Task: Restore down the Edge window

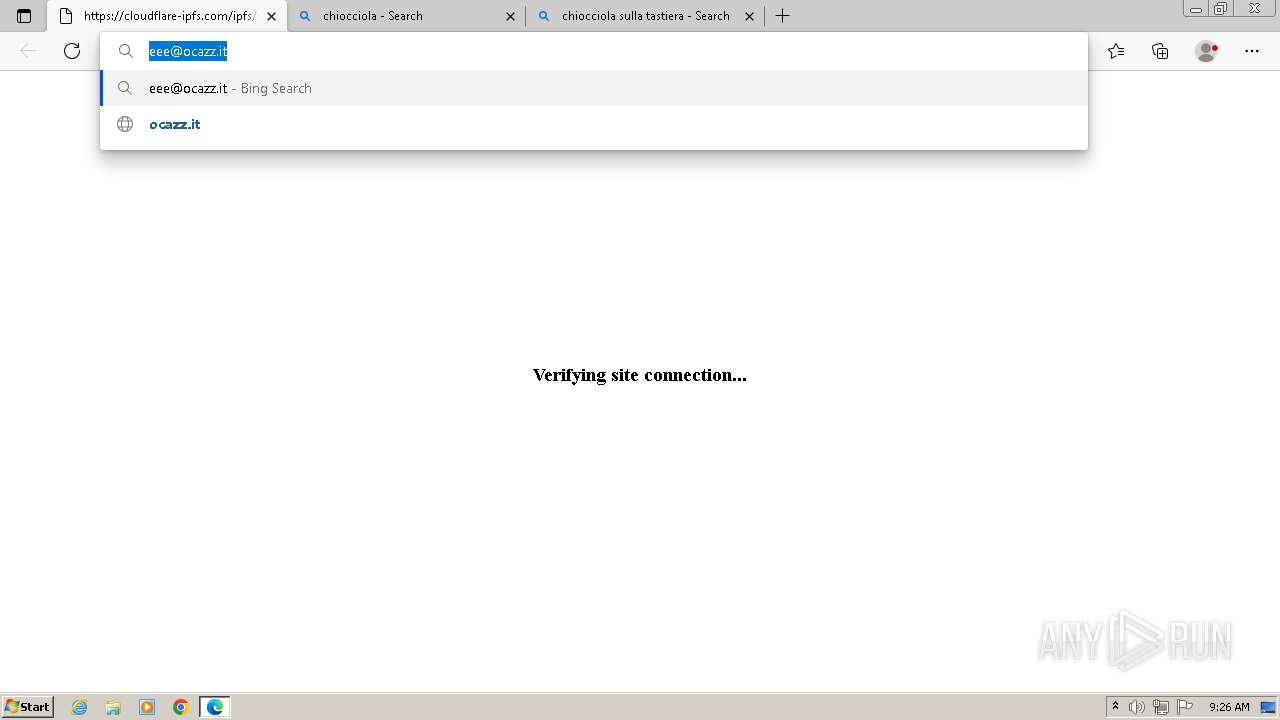Action: click(1221, 9)
